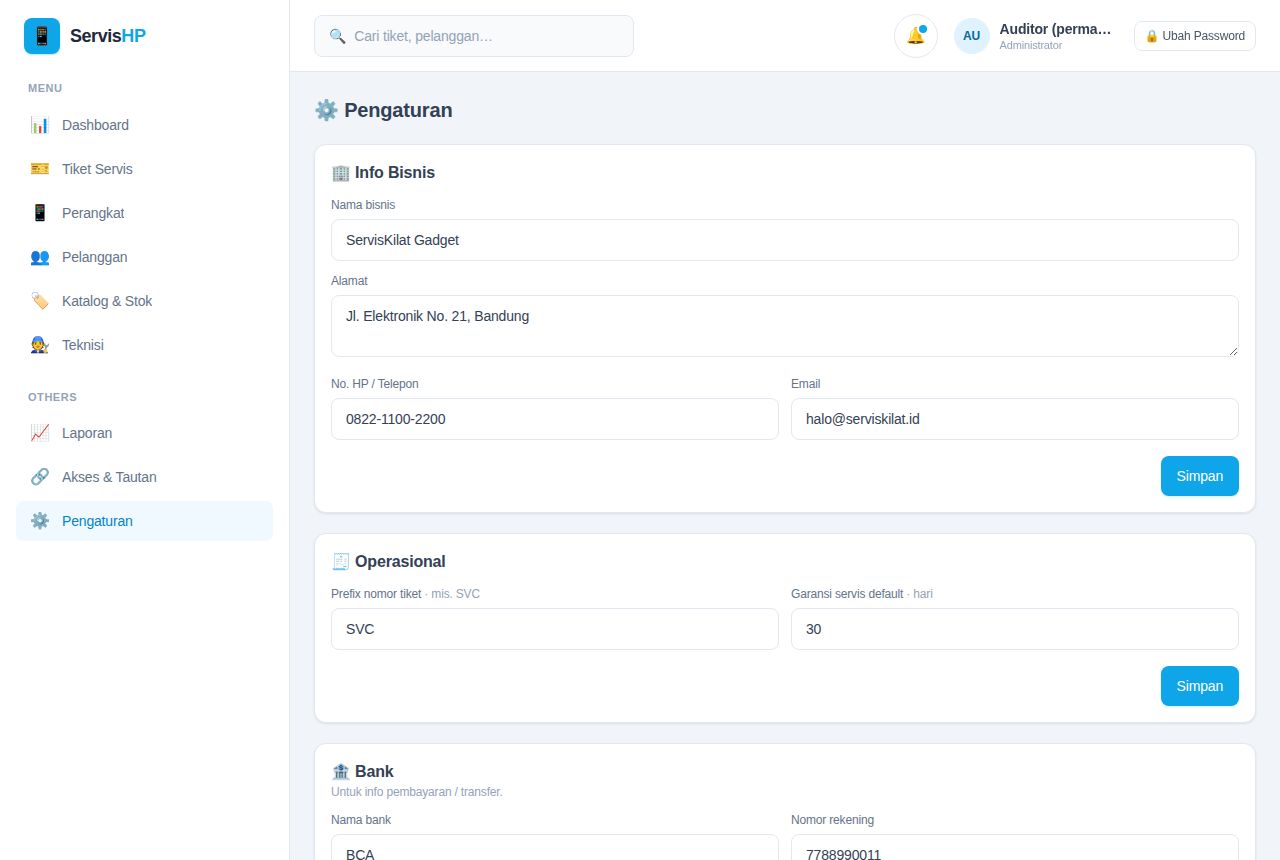The width and height of the screenshot is (1280, 860).
Task: Click the ServisHP brand name
Action: (108, 36)
